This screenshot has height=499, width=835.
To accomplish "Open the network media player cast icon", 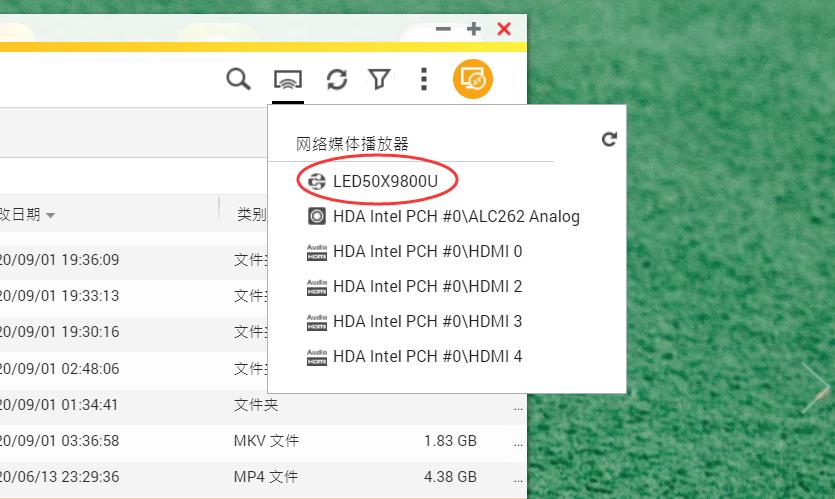I will (x=288, y=80).
